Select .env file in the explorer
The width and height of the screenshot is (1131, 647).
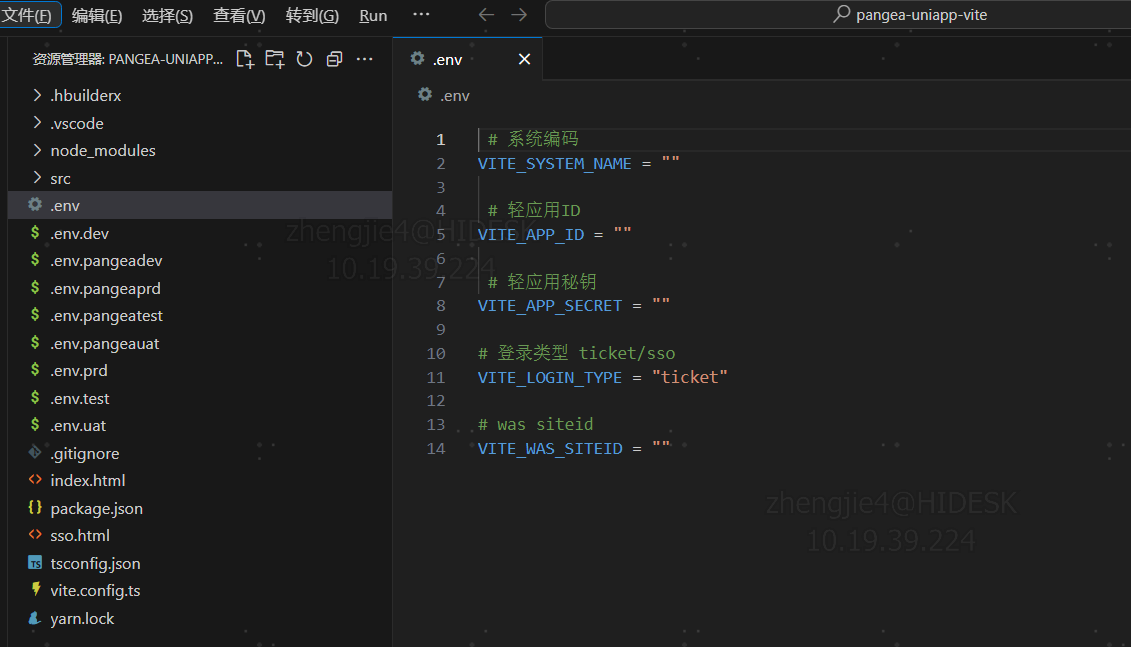pos(200,206)
